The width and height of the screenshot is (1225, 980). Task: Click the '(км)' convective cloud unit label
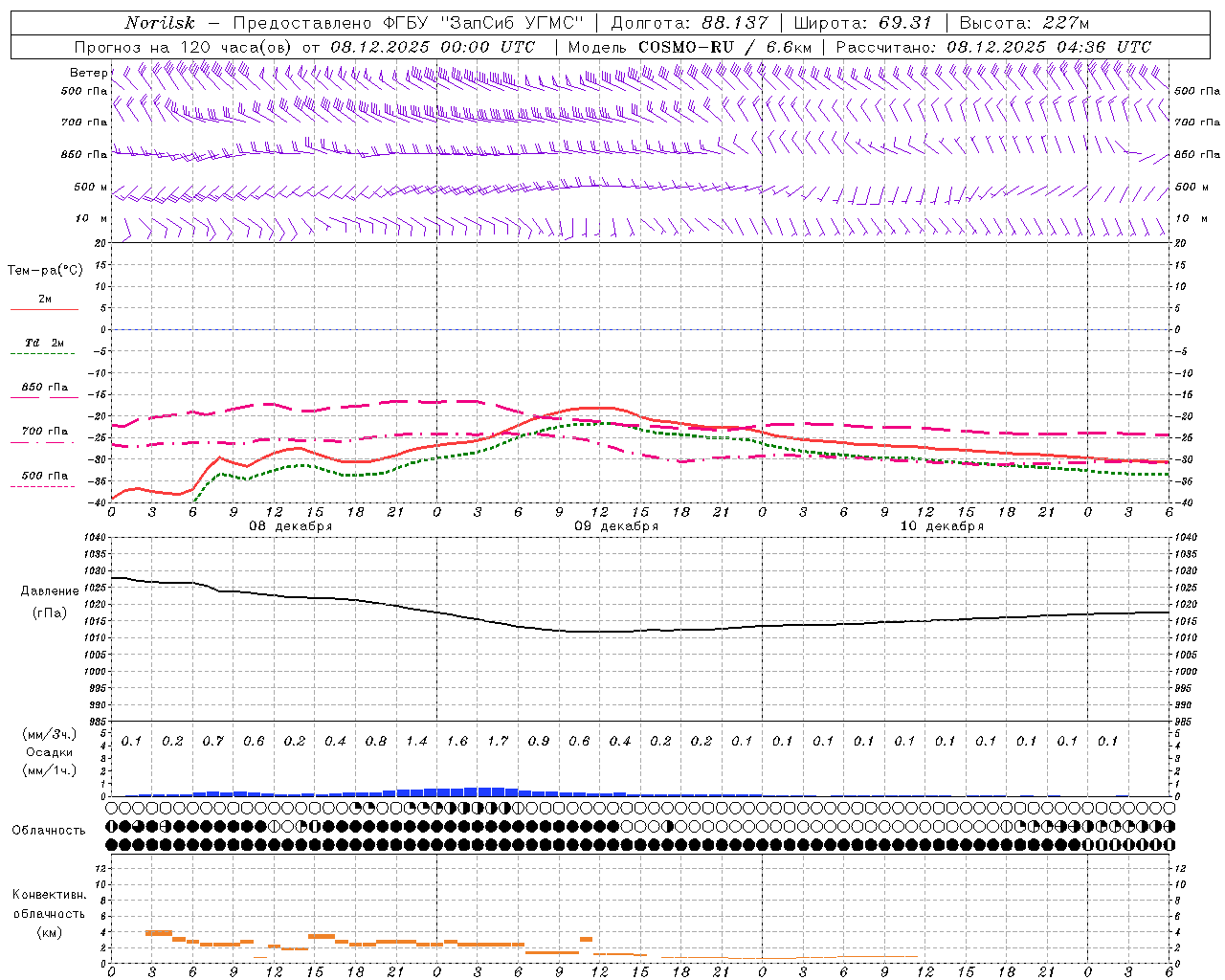[49, 932]
